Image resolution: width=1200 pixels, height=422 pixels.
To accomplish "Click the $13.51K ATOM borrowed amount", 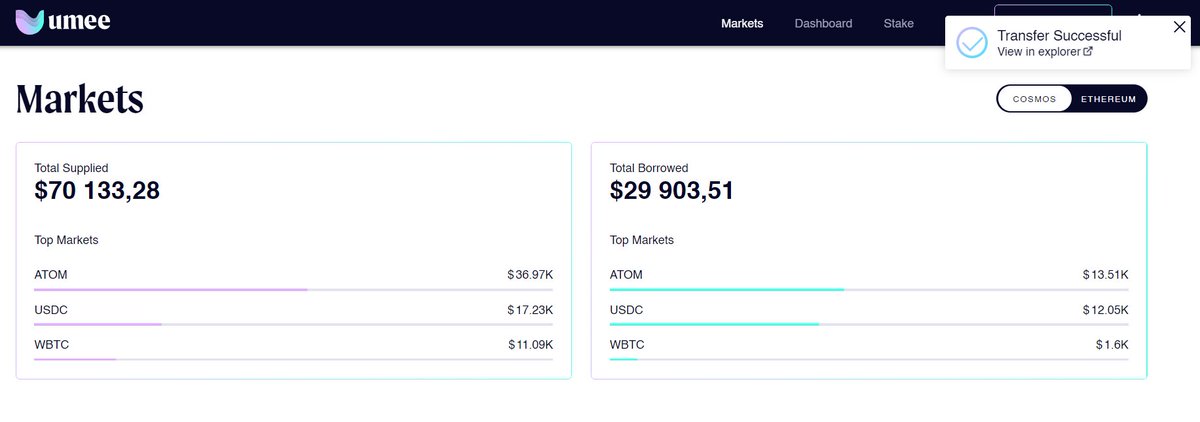I will coord(1106,274).
